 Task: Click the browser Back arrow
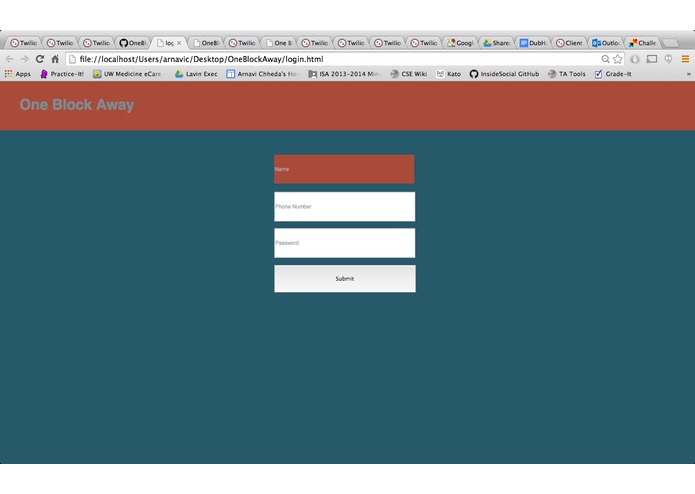pos(9,59)
